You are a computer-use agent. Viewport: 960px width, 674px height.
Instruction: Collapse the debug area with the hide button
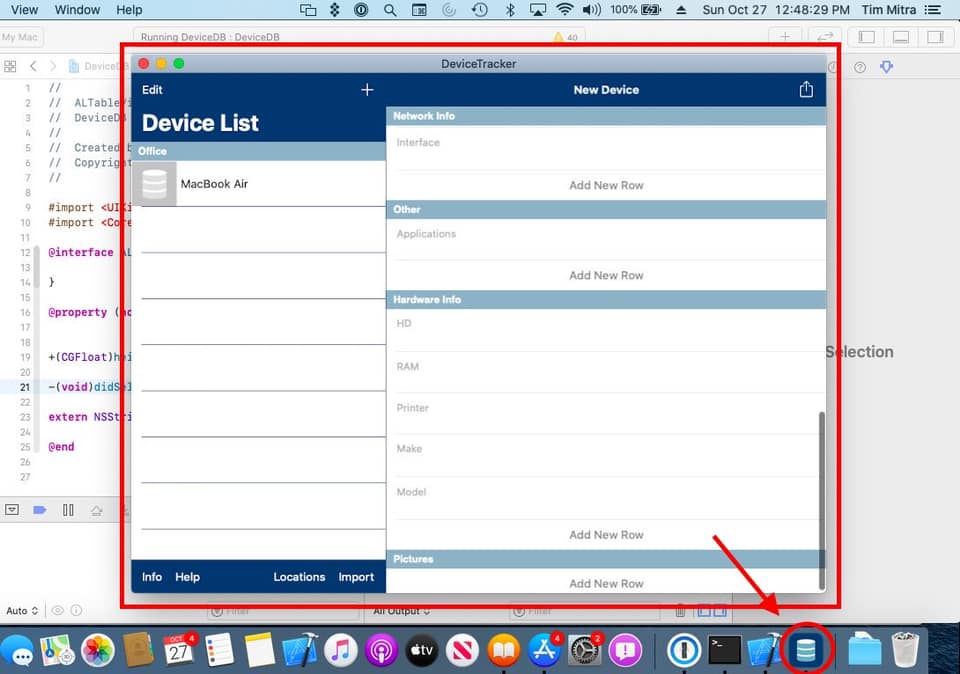point(12,510)
